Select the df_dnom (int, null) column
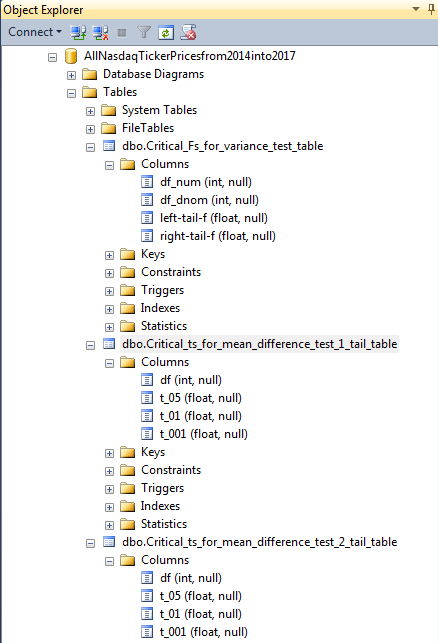 click(x=209, y=200)
